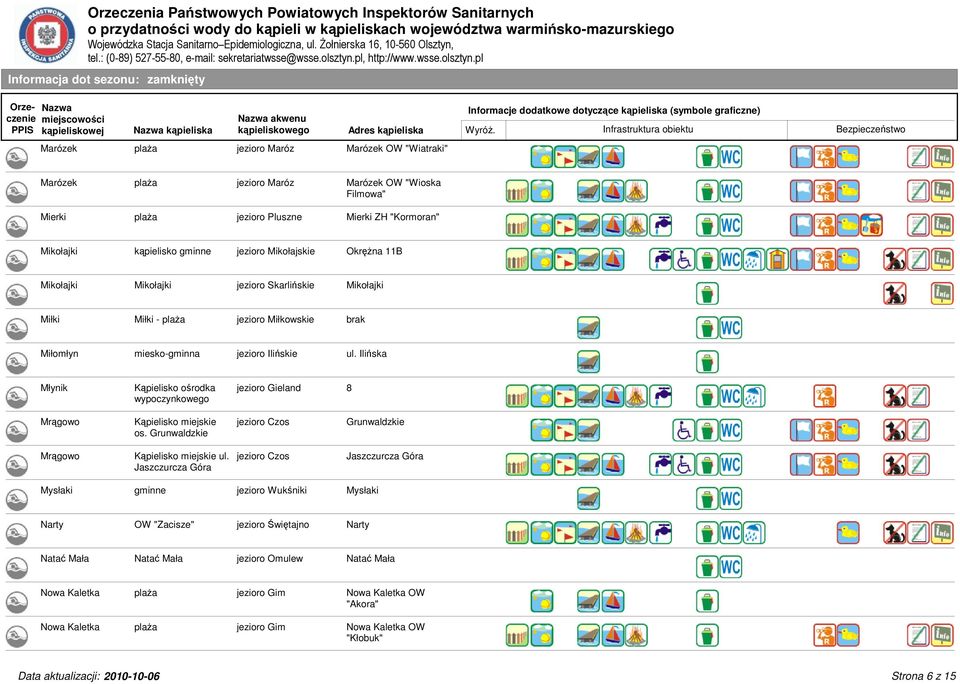Click the campfire icon in Marózek "Wioska Filmowa" row

[x=637, y=191]
